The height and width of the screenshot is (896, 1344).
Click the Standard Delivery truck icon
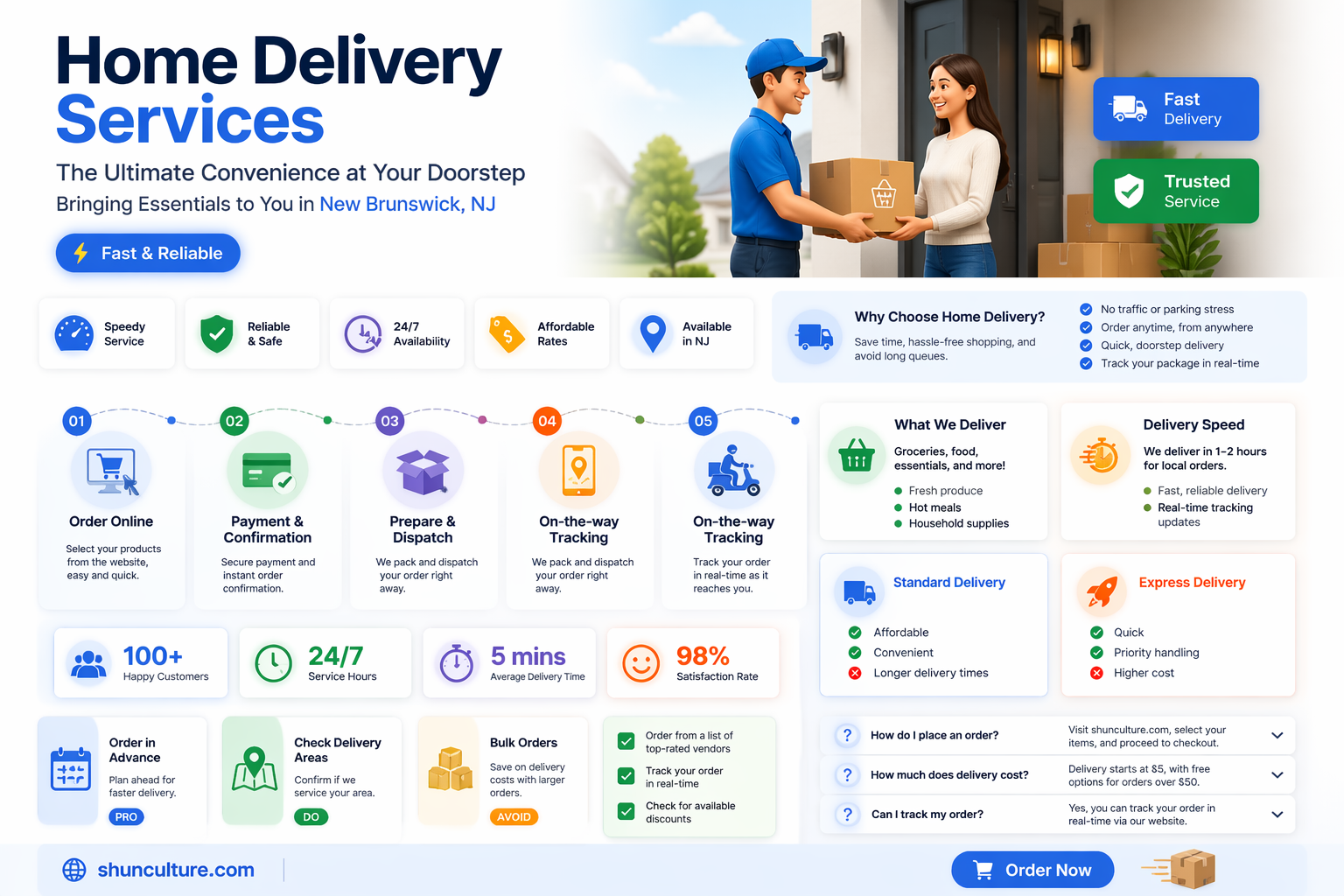point(859,592)
